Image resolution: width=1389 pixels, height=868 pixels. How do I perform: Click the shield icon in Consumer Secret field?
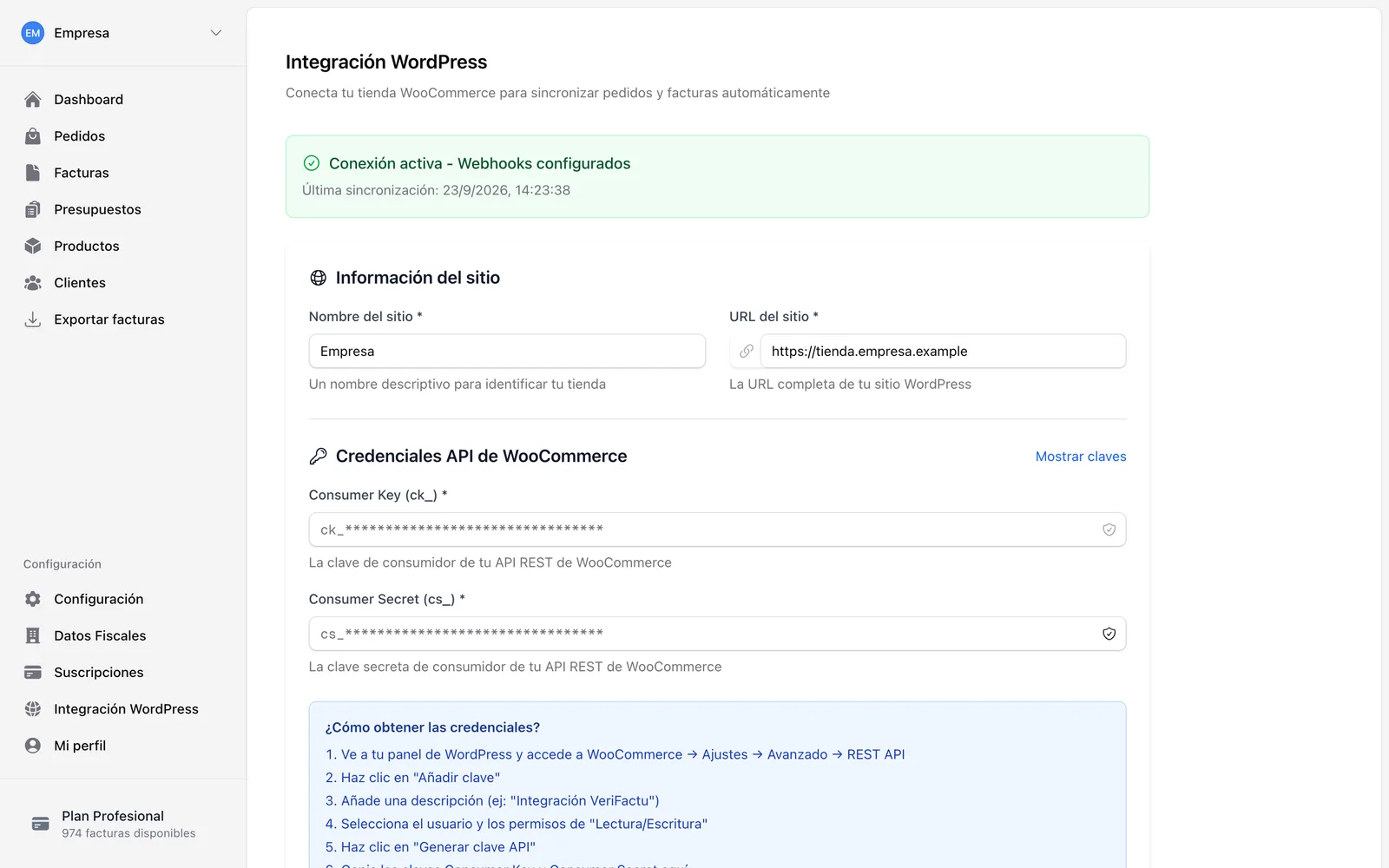(x=1109, y=634)
